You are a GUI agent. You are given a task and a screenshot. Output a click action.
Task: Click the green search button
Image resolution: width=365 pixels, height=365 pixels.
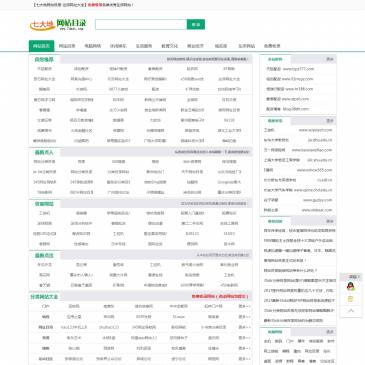[196, 24]
